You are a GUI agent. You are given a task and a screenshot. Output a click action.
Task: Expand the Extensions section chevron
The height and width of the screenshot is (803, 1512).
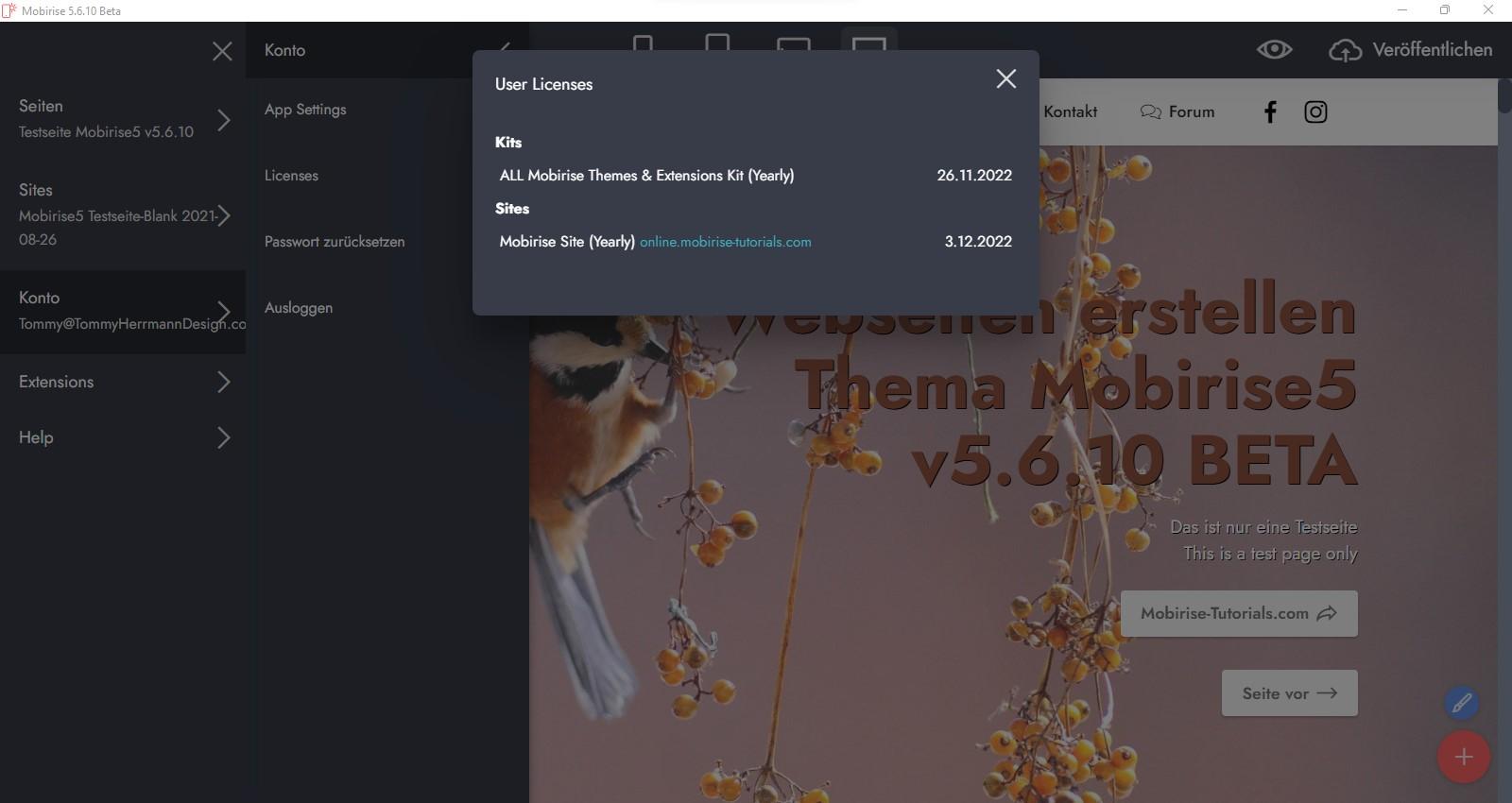(224, 382)
